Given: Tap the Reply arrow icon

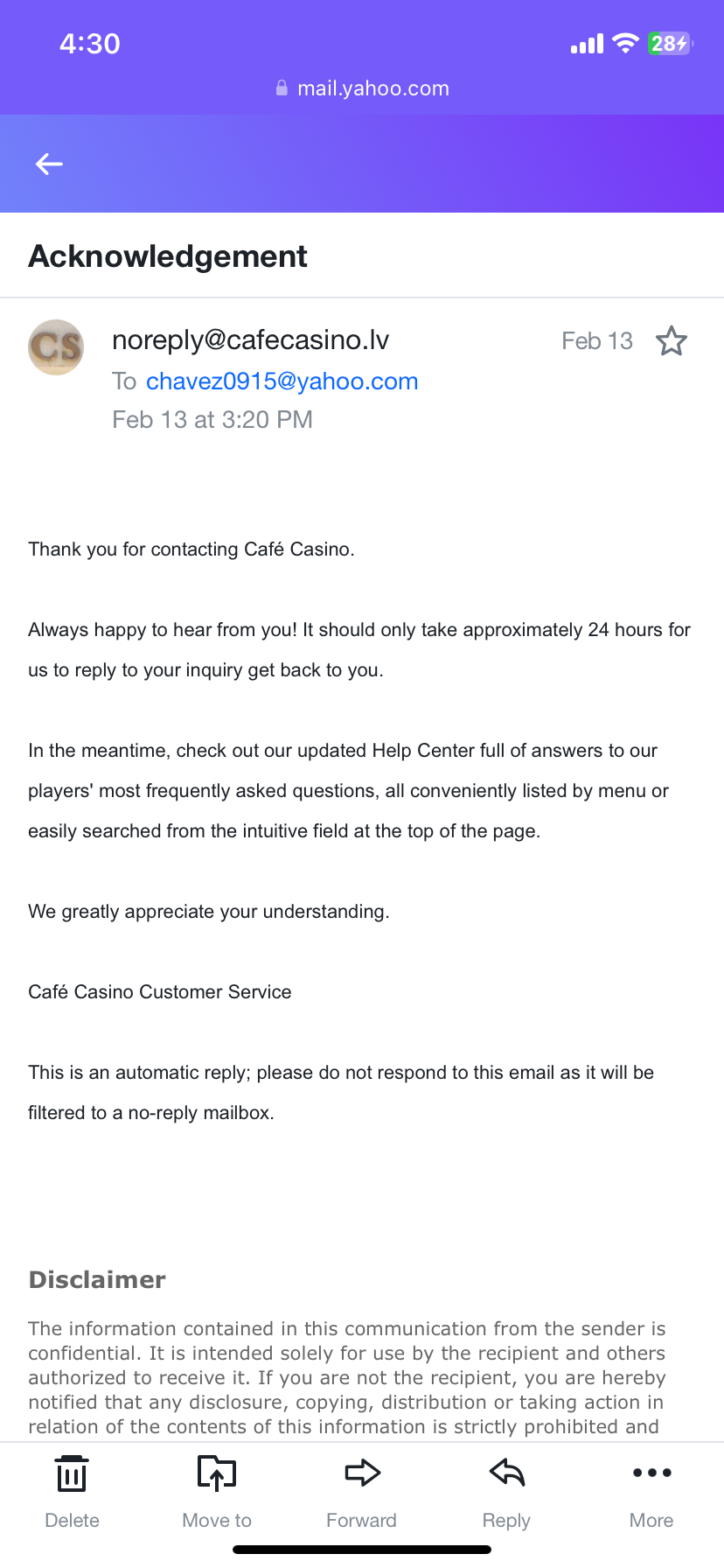Looking at the screenshot, I should 507,1473.
